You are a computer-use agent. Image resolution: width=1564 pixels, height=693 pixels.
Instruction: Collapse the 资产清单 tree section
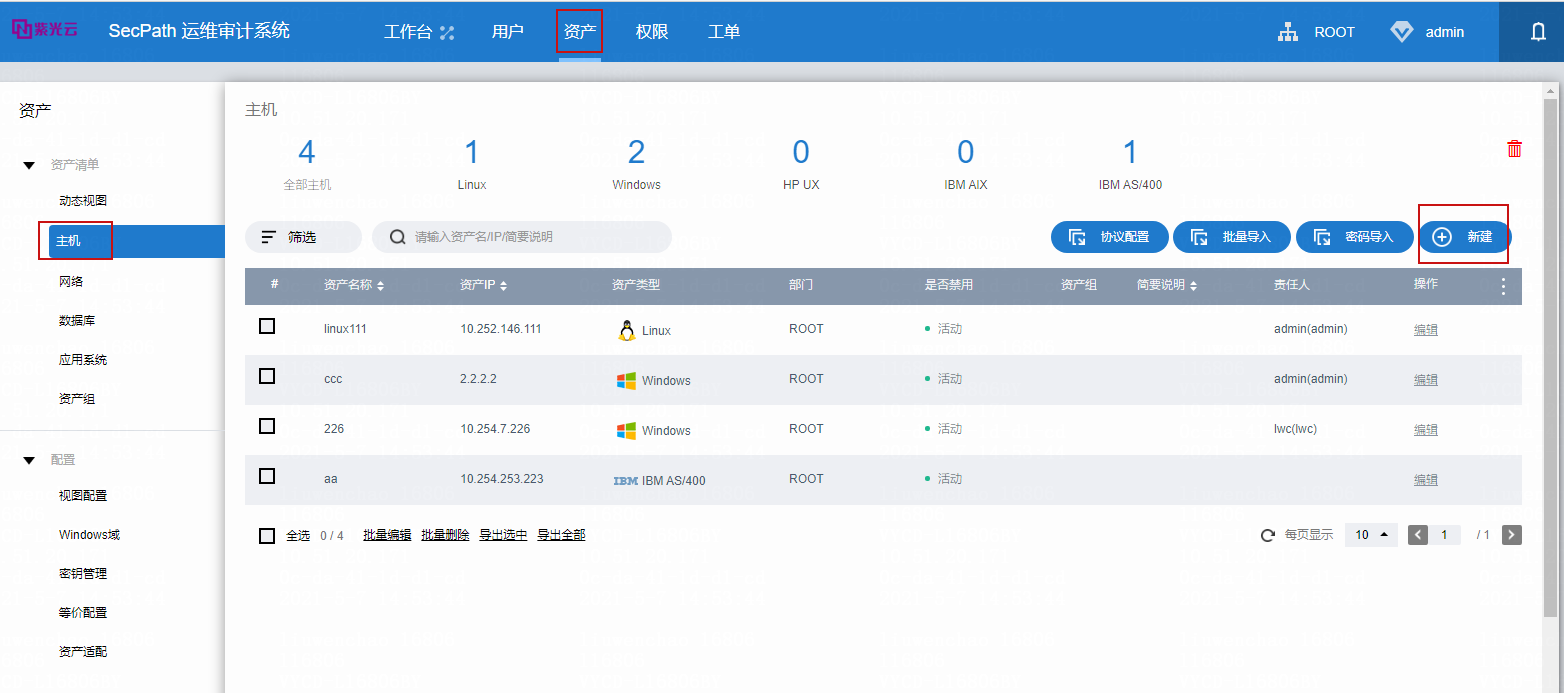(29, 165)
